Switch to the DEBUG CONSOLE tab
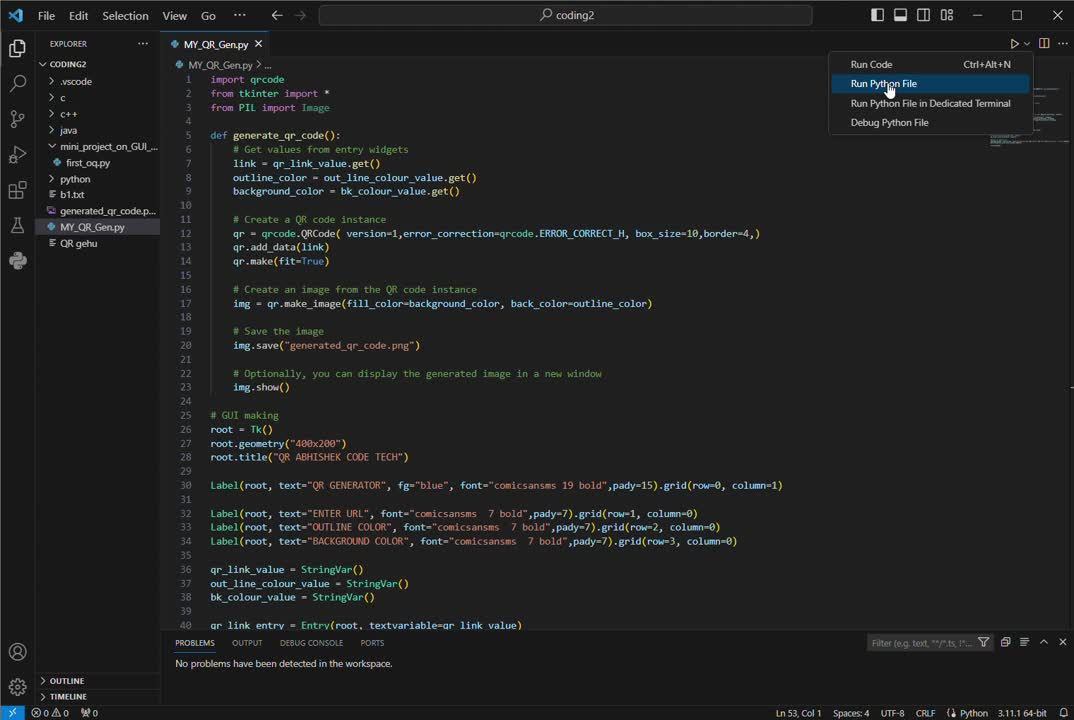This screenshot has width=1074, height=720. point(311,643)
